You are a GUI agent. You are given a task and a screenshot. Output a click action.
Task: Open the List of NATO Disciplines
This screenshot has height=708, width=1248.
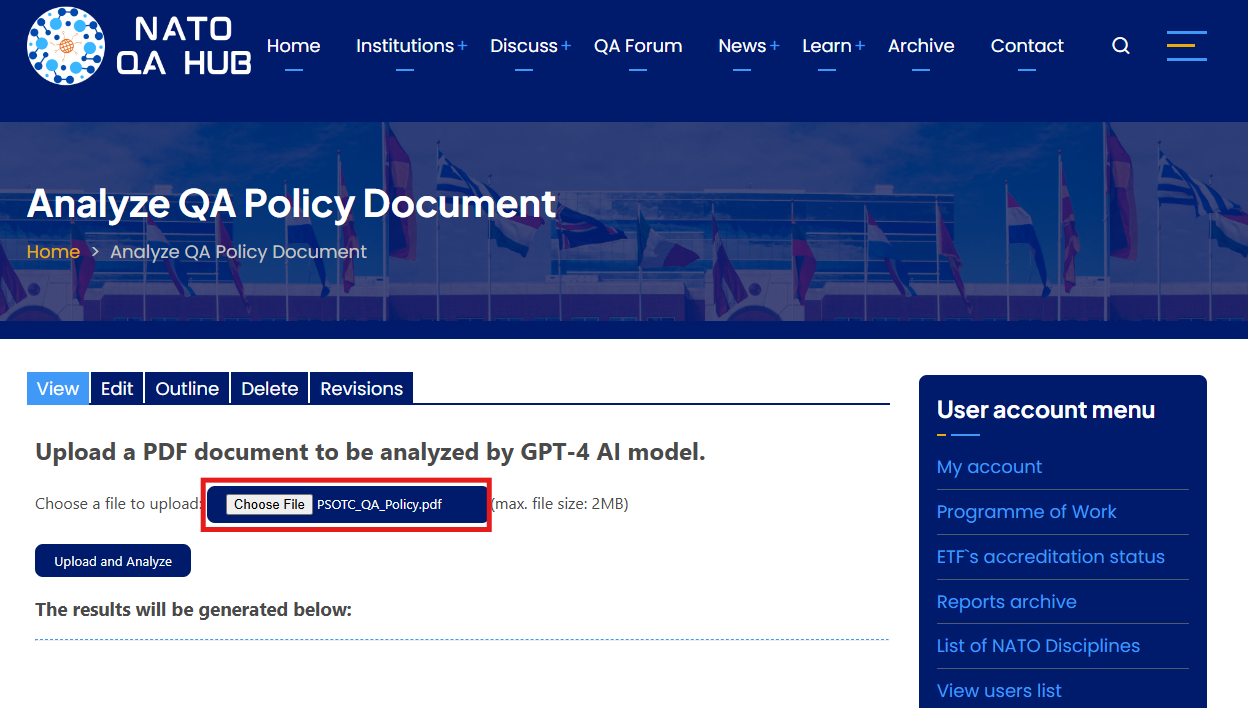(x=1038, y=646)
